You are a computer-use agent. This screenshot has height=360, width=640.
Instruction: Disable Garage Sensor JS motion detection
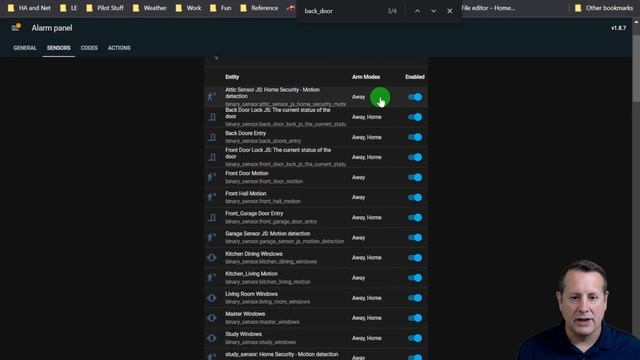pos(415,238)
